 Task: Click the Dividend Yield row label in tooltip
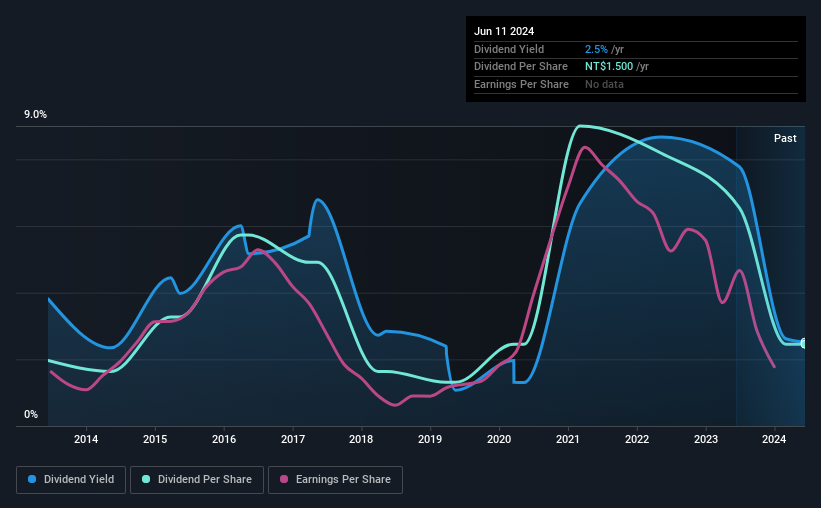pos(509,49)
